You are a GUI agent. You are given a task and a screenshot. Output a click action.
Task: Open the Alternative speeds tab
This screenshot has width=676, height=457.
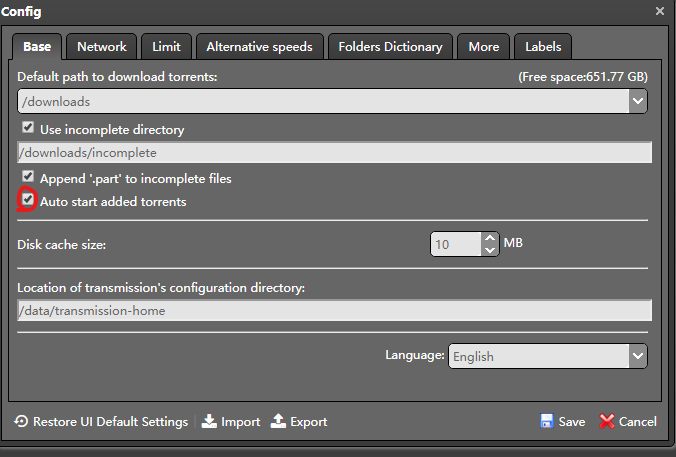pyautogui.click(x=260, y=47)
